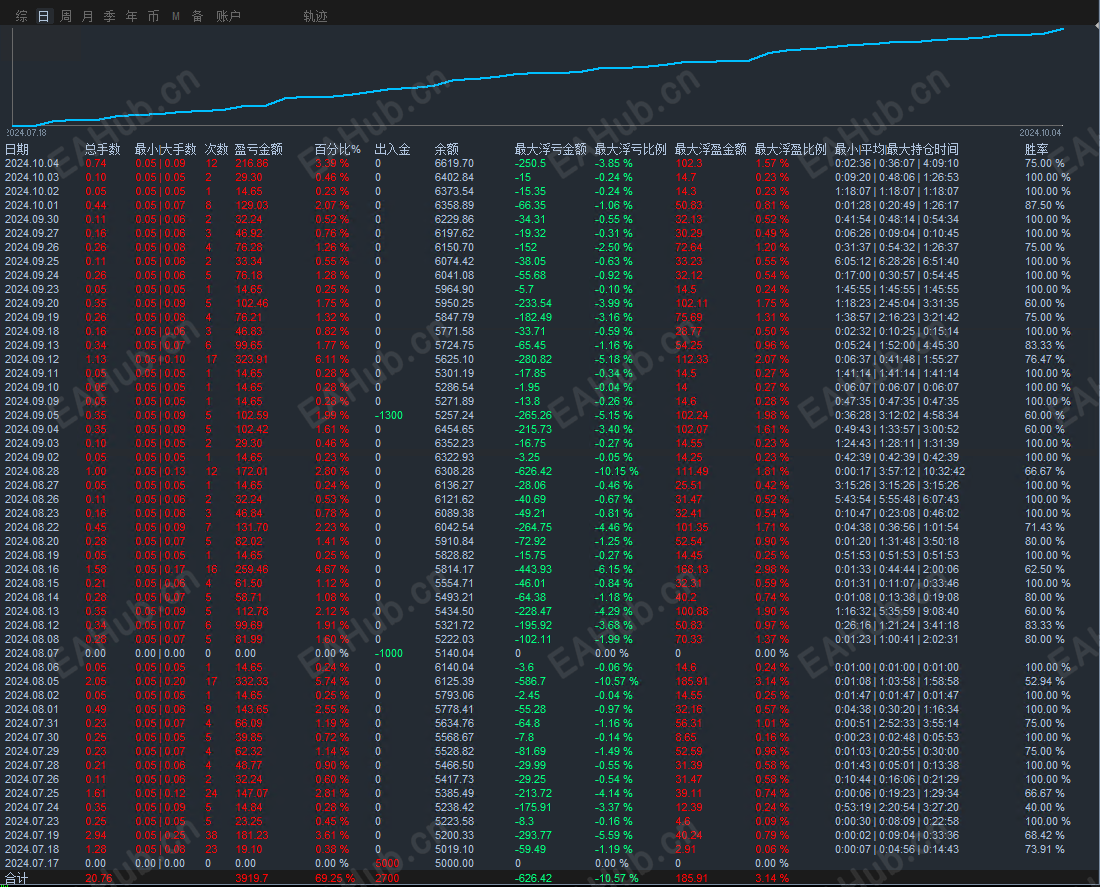Click the trade count 38 cell
The width and height of the screenshot is (1100, 887).
211,835
